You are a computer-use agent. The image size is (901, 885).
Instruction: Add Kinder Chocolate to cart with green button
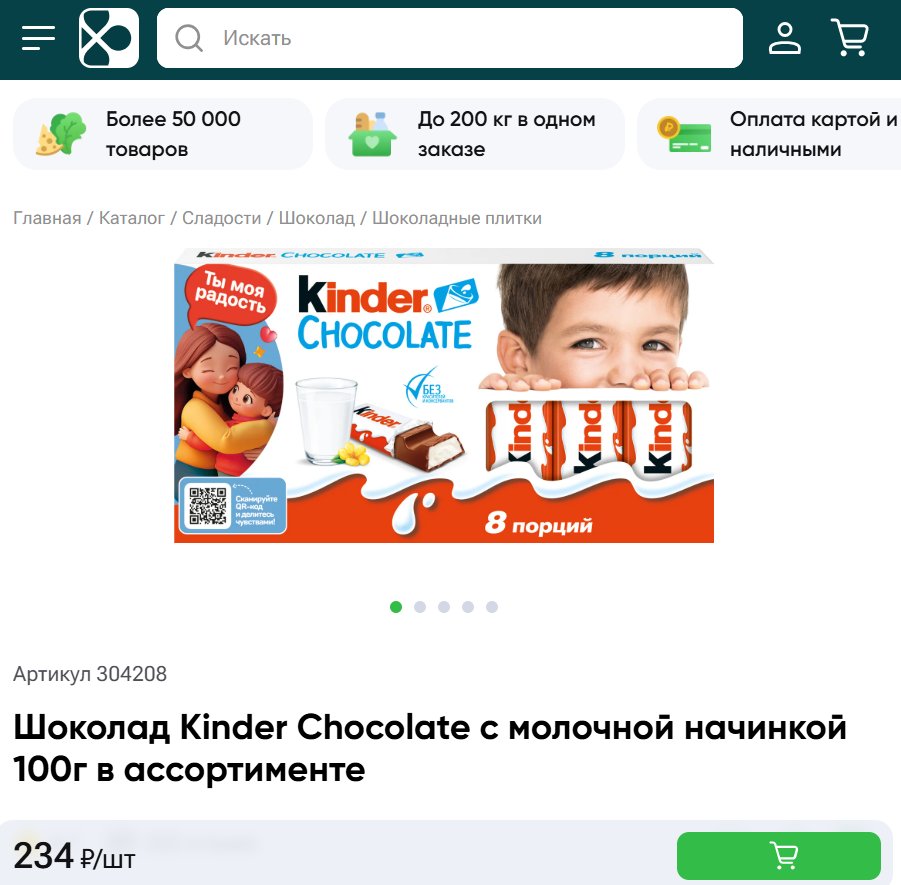tap(779, 856)
